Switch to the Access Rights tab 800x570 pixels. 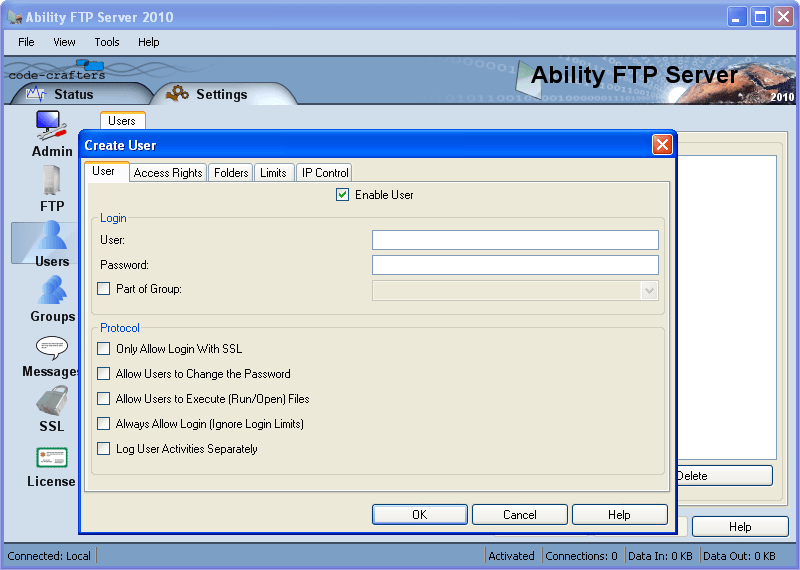point(168,173)
